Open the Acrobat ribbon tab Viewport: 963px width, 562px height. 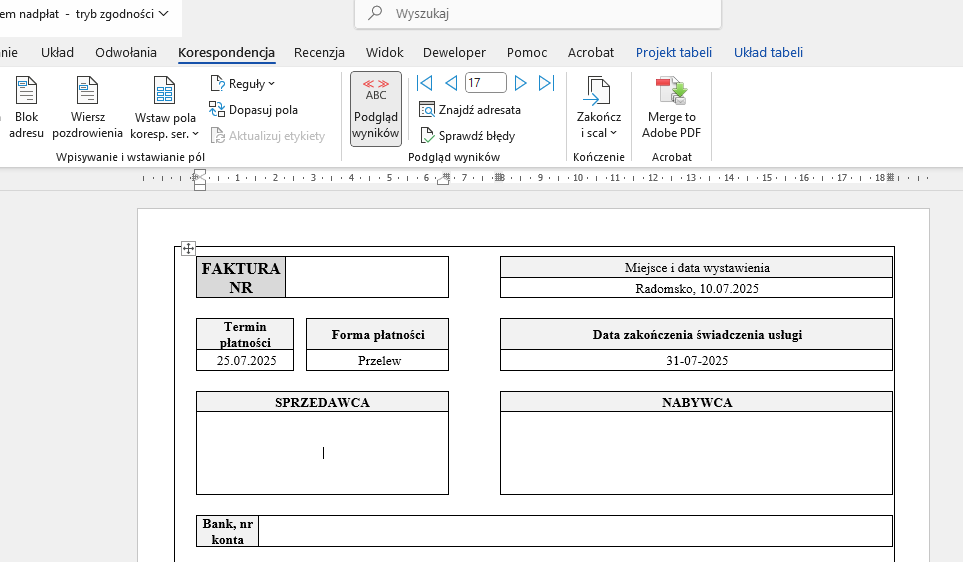(x=590, y=52)
